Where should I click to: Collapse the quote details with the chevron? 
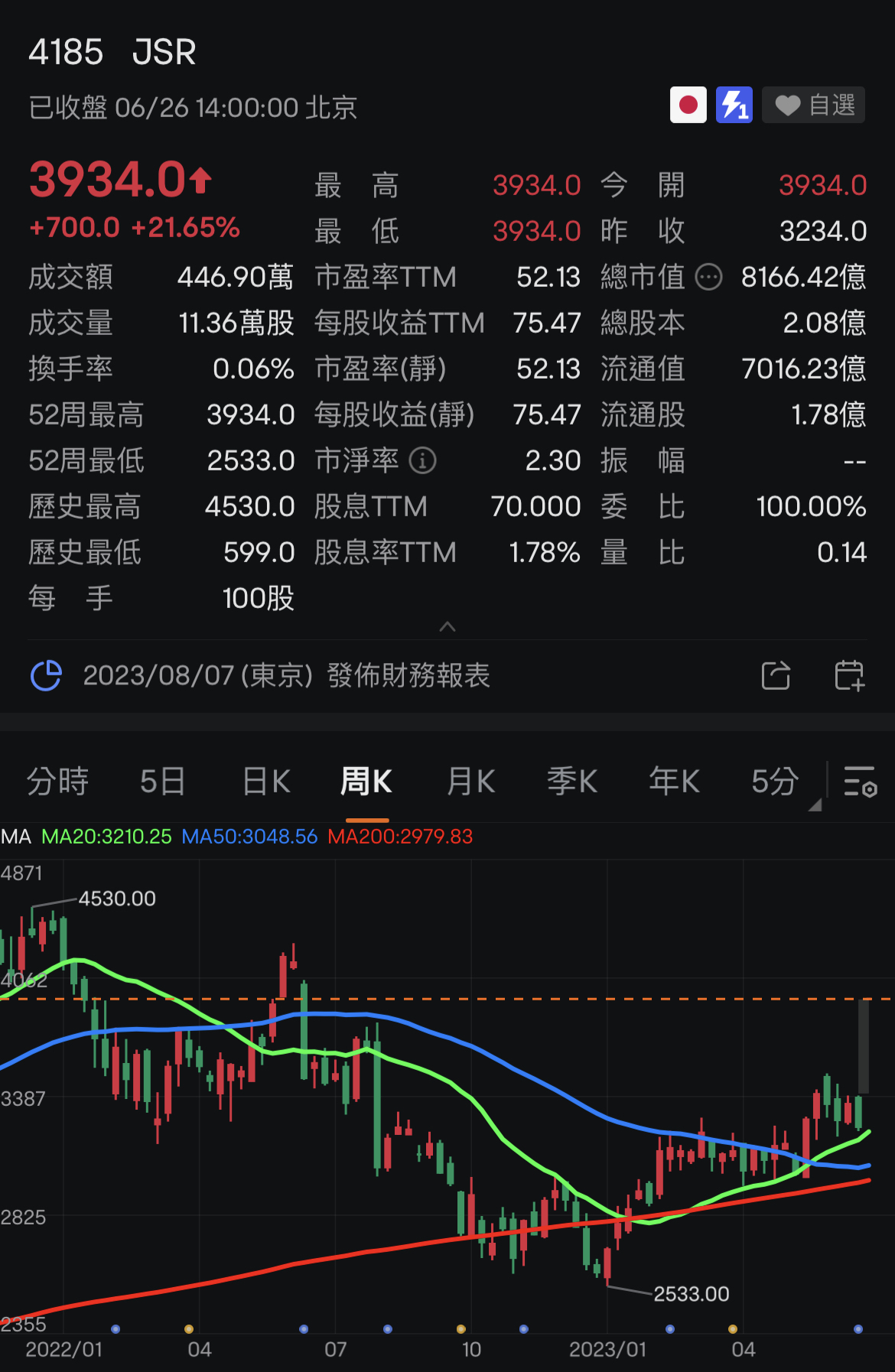[447, 626]
